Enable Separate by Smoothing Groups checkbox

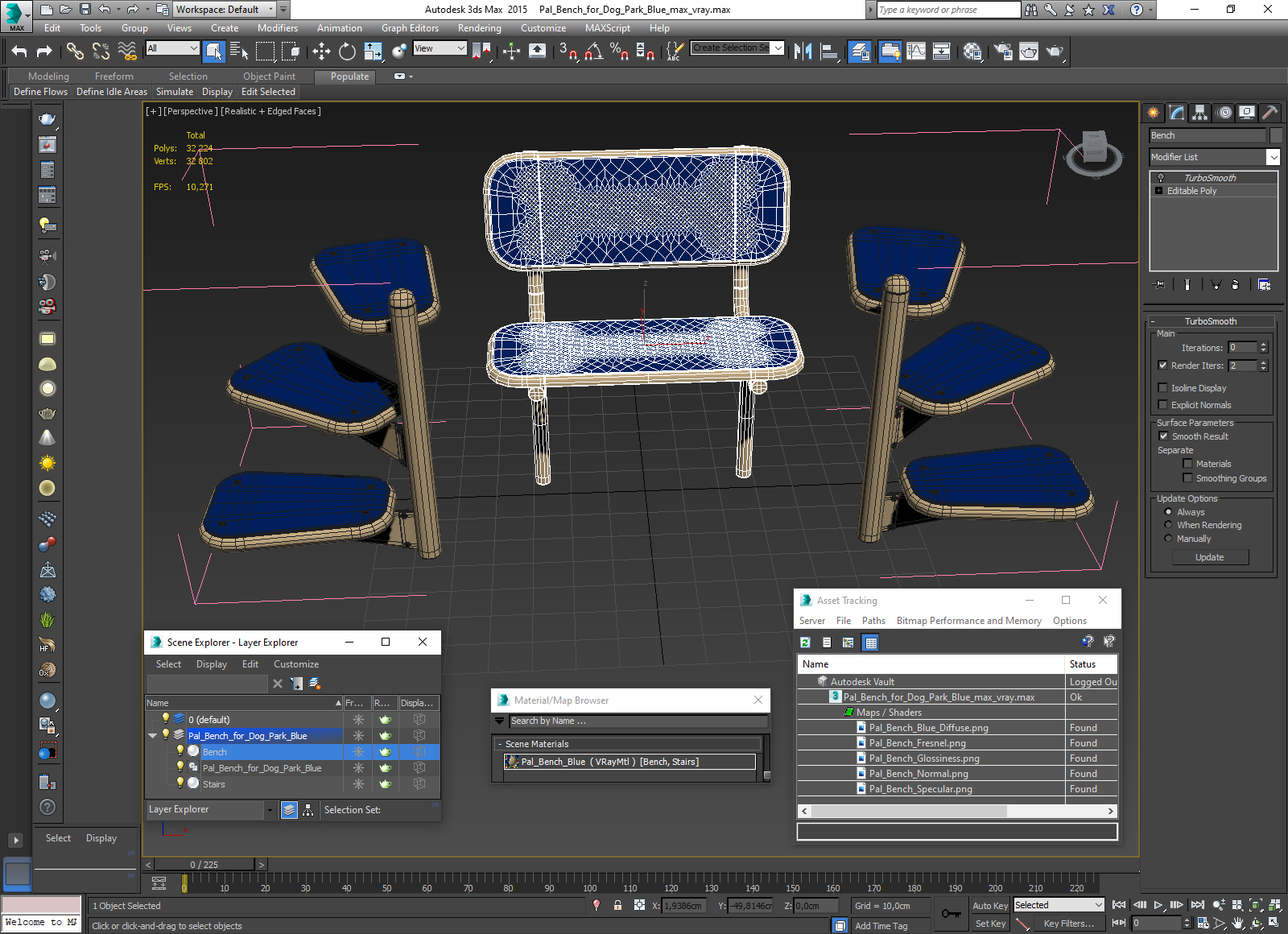point(1187,478)
